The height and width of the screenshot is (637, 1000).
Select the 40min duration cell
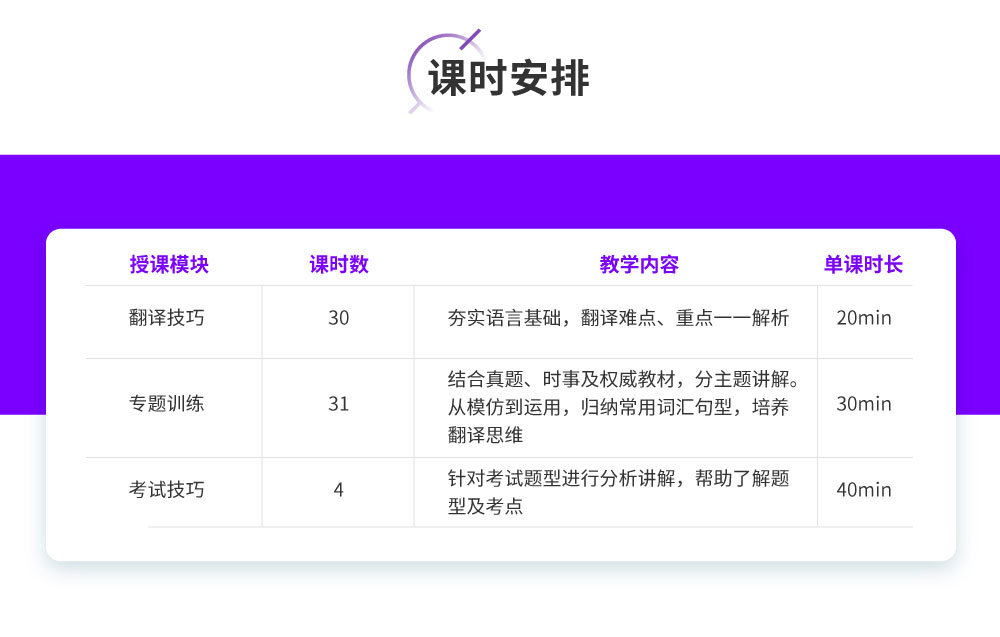tap(863, 490)
